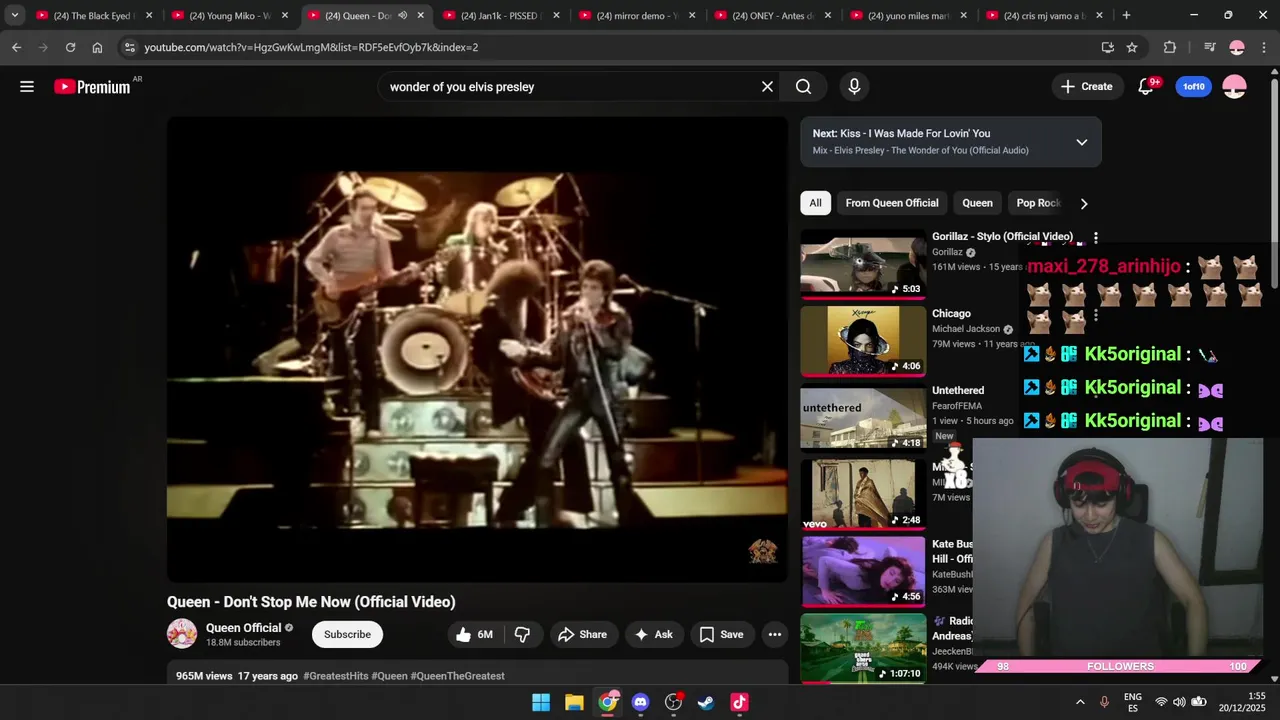Open Michael Jackson Chicago thumbnail
1280x720 pixels.
pos(863,342)
